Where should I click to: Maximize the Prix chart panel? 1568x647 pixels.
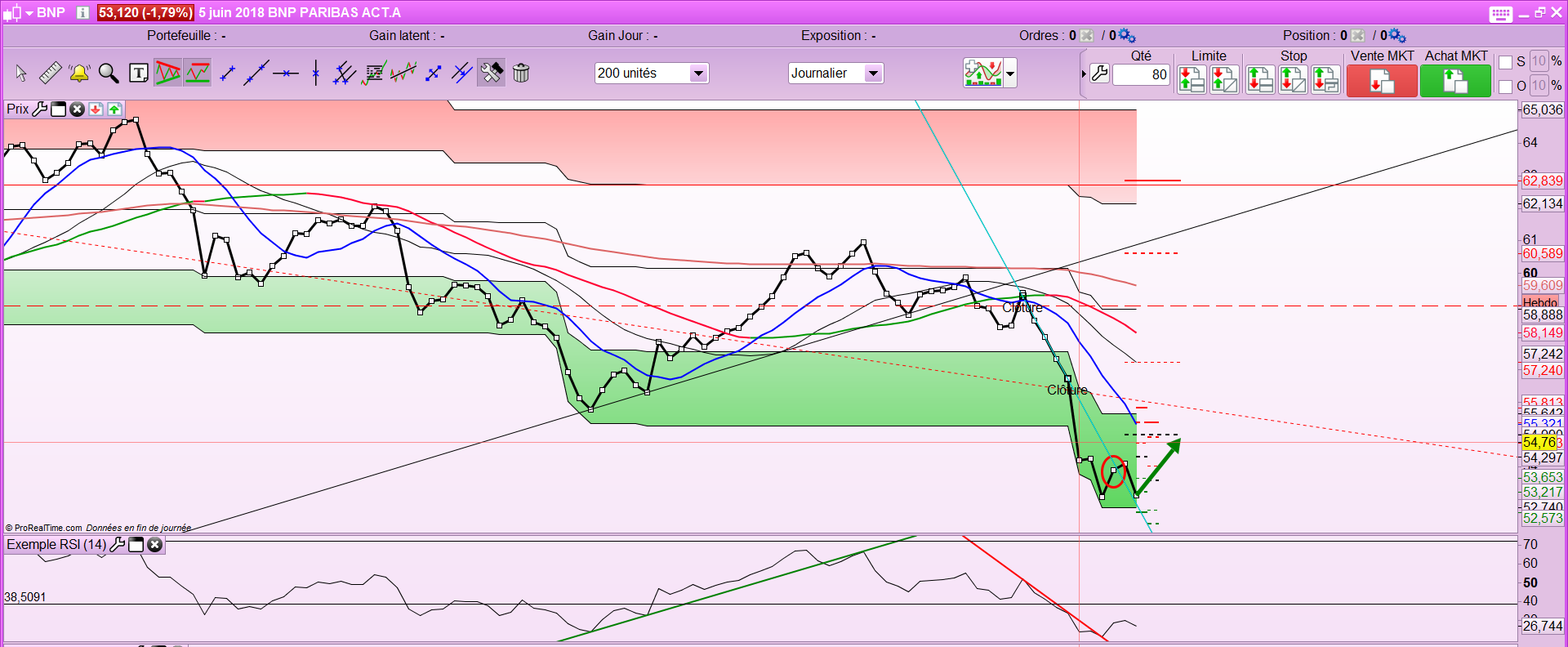[x=59, y=109]
